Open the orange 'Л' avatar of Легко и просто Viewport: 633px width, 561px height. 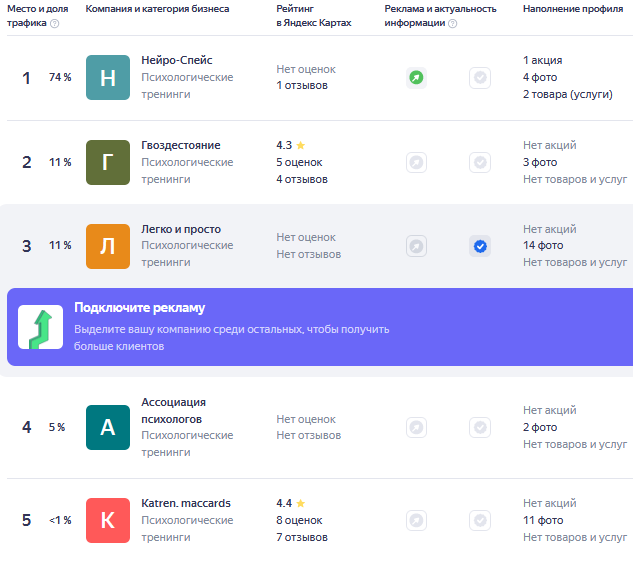(x=108, y=246)
